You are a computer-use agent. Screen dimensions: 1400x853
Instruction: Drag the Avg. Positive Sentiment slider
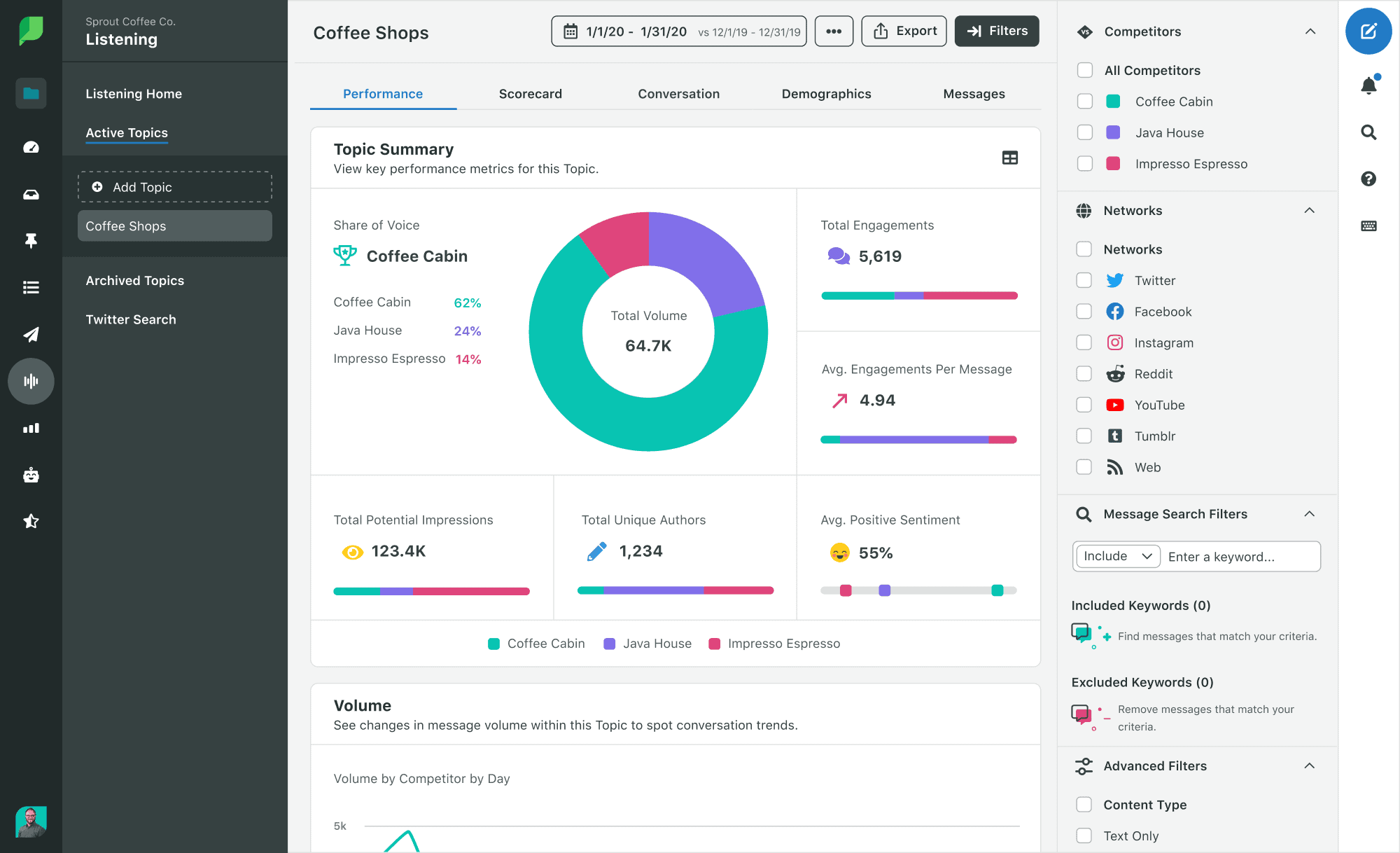click(918, 591)
